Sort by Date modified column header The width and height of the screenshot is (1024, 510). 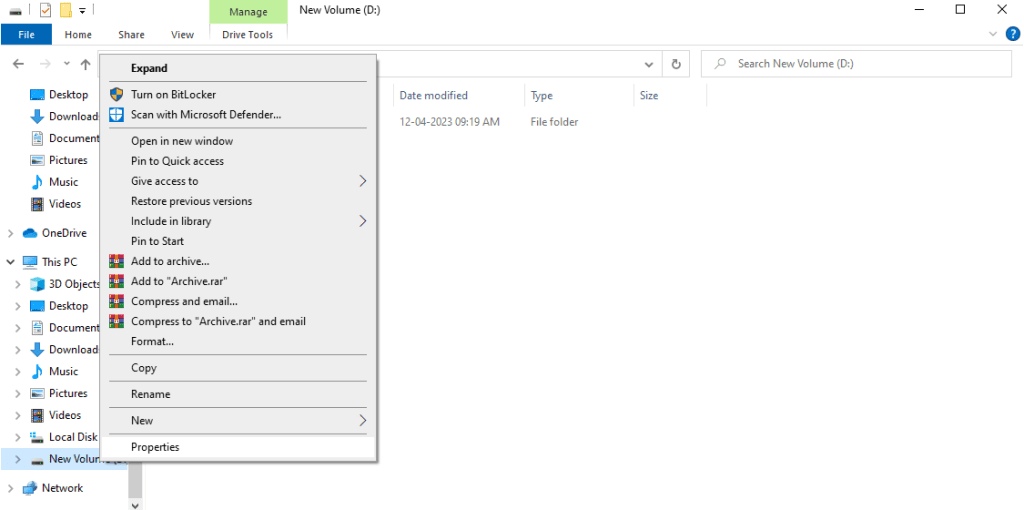click(x=433, y=96)
